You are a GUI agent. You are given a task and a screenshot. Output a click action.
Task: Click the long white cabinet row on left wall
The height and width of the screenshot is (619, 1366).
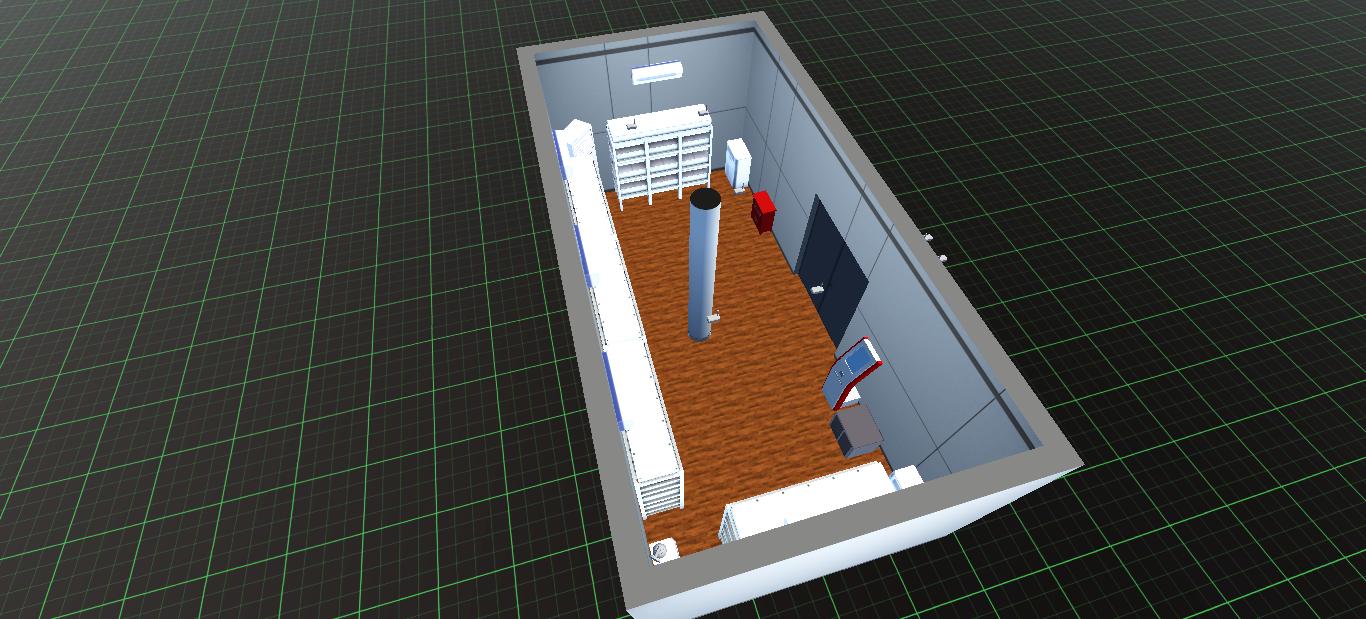tap(622, 320)
